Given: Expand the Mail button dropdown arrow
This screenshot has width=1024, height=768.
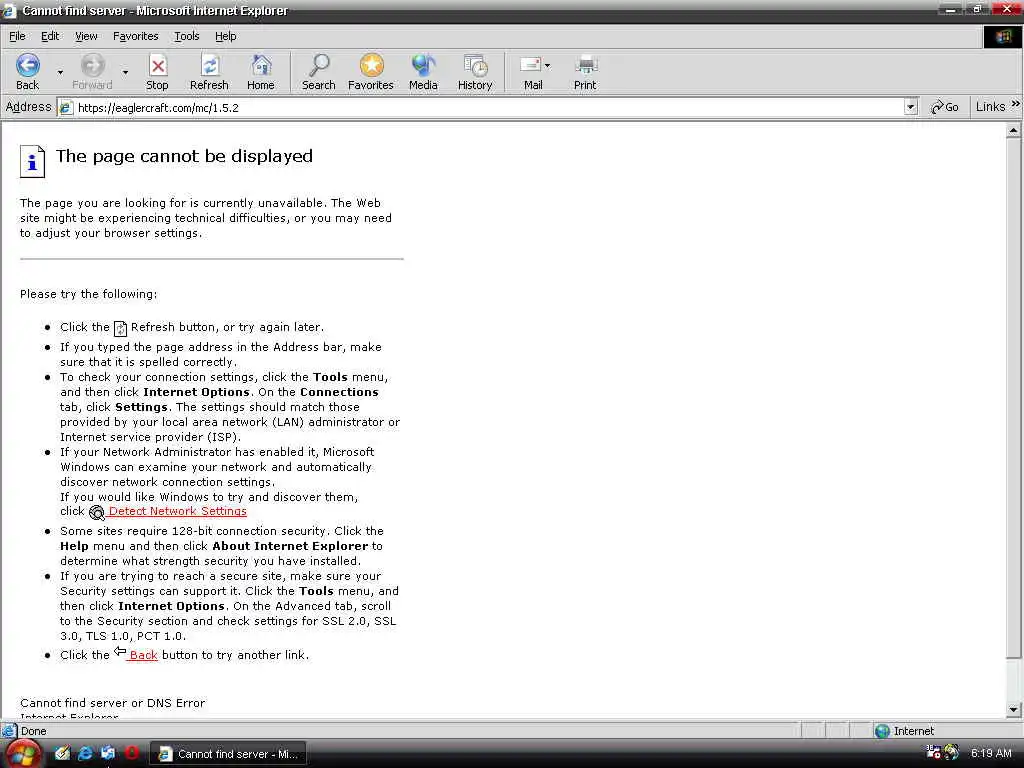Looking at the screenshot, I should click(547, 65).
